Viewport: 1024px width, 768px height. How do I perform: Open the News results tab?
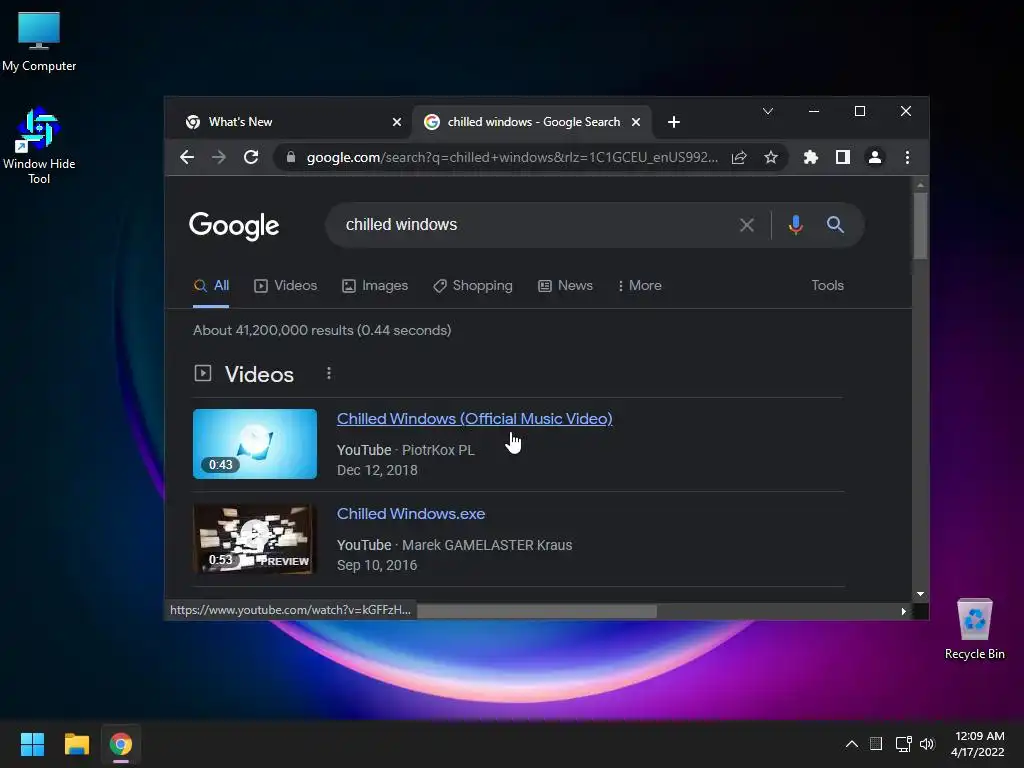(565, 285)
